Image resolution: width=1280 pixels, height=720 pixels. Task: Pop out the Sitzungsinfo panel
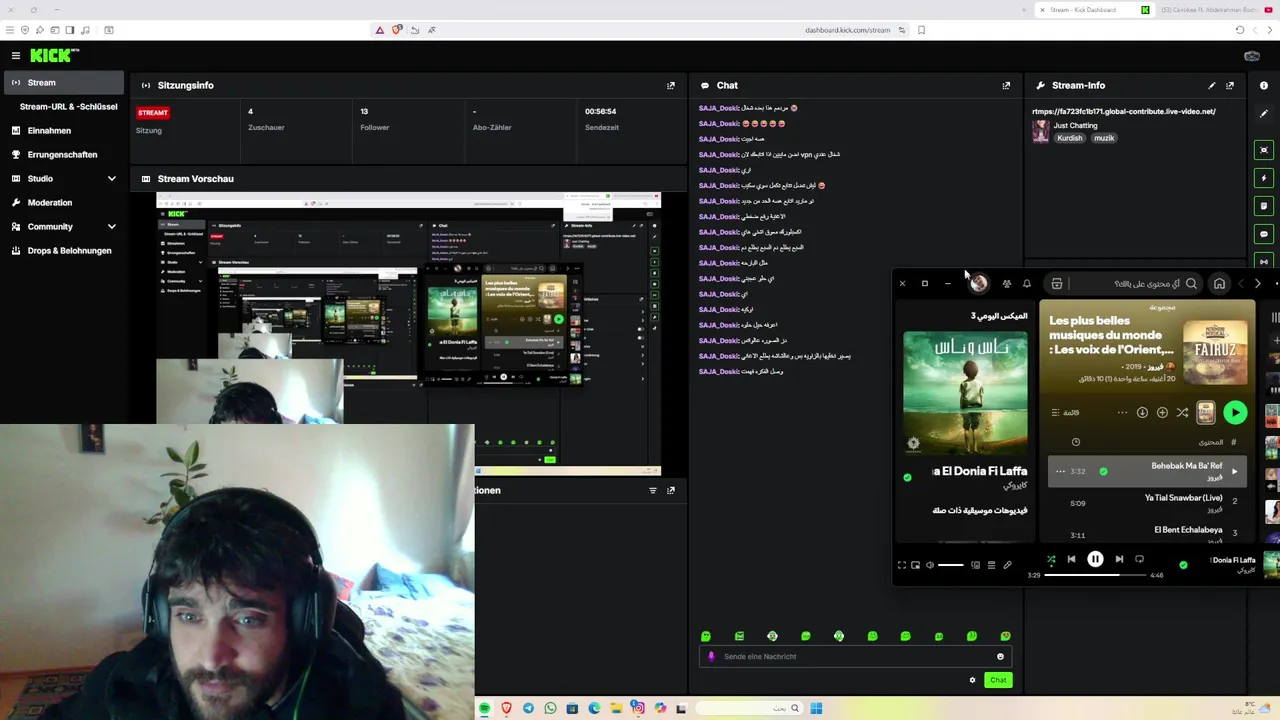(x=671, y=86)
